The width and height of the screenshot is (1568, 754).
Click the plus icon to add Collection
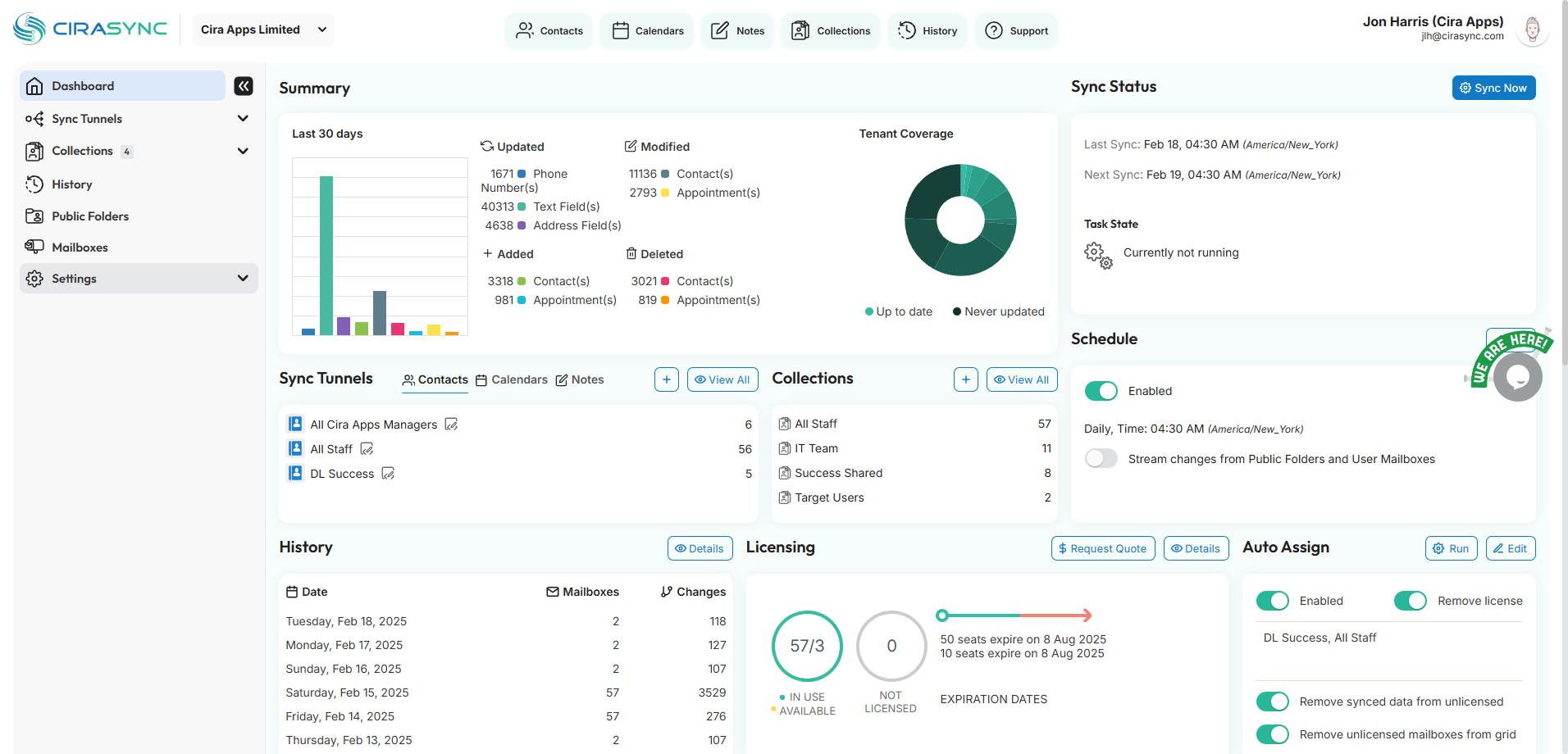tap(965, 379)
